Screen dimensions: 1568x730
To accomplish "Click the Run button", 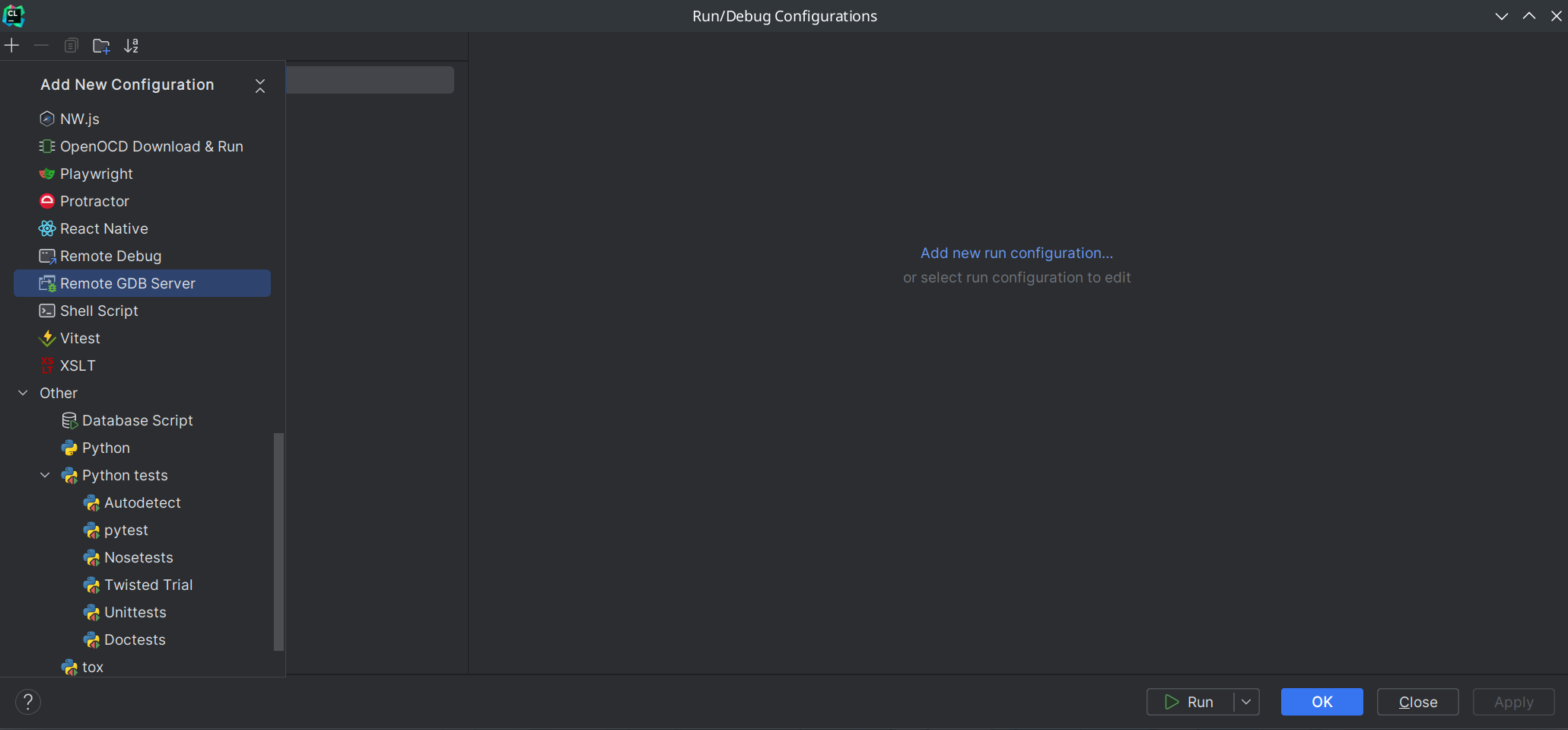I will [1190, 702].
